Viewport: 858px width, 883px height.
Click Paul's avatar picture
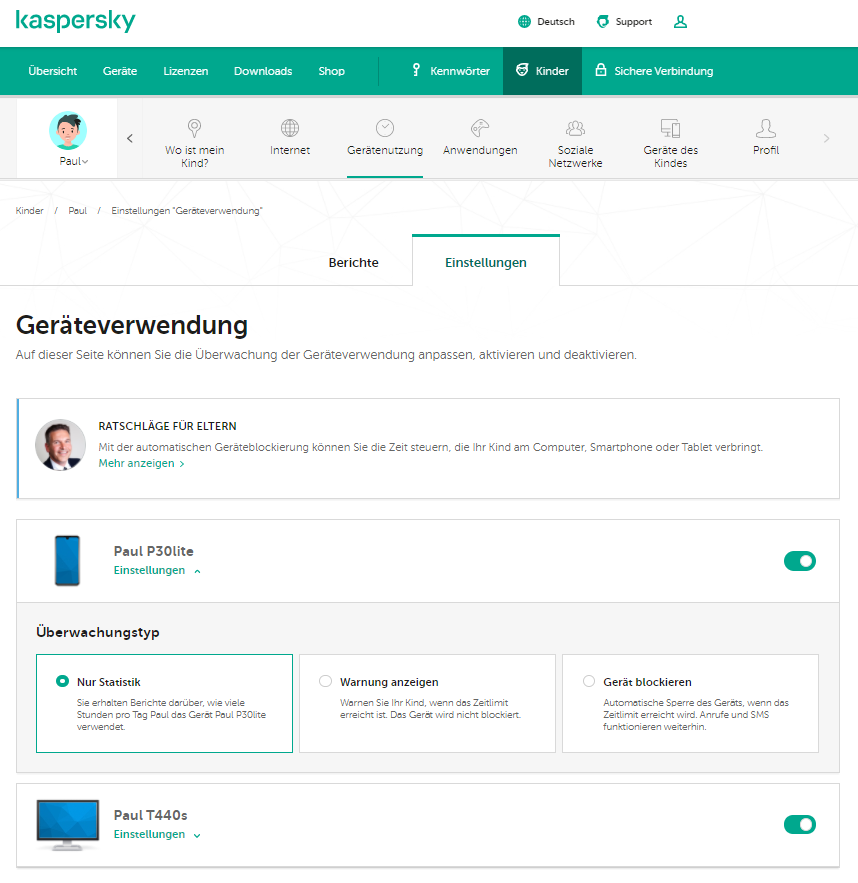(x=68, y=131)
